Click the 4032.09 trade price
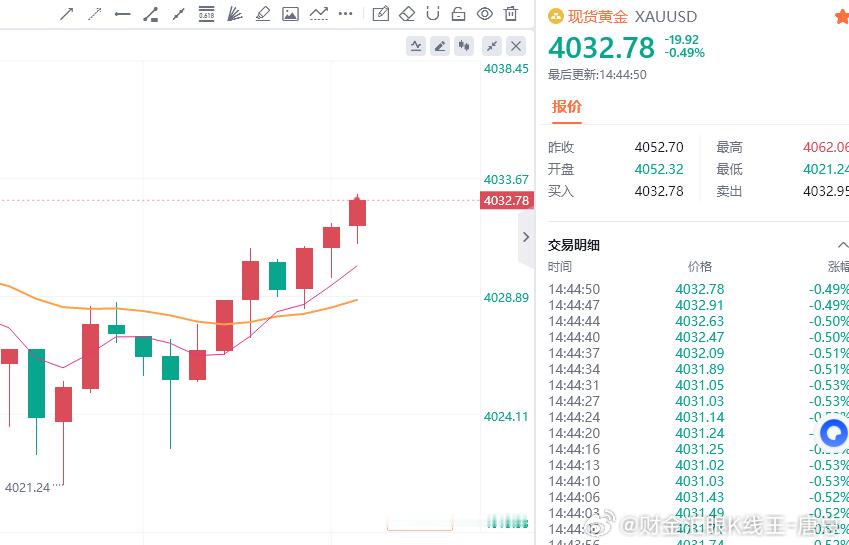Screen dimensions: 849x545 [700, 353]
